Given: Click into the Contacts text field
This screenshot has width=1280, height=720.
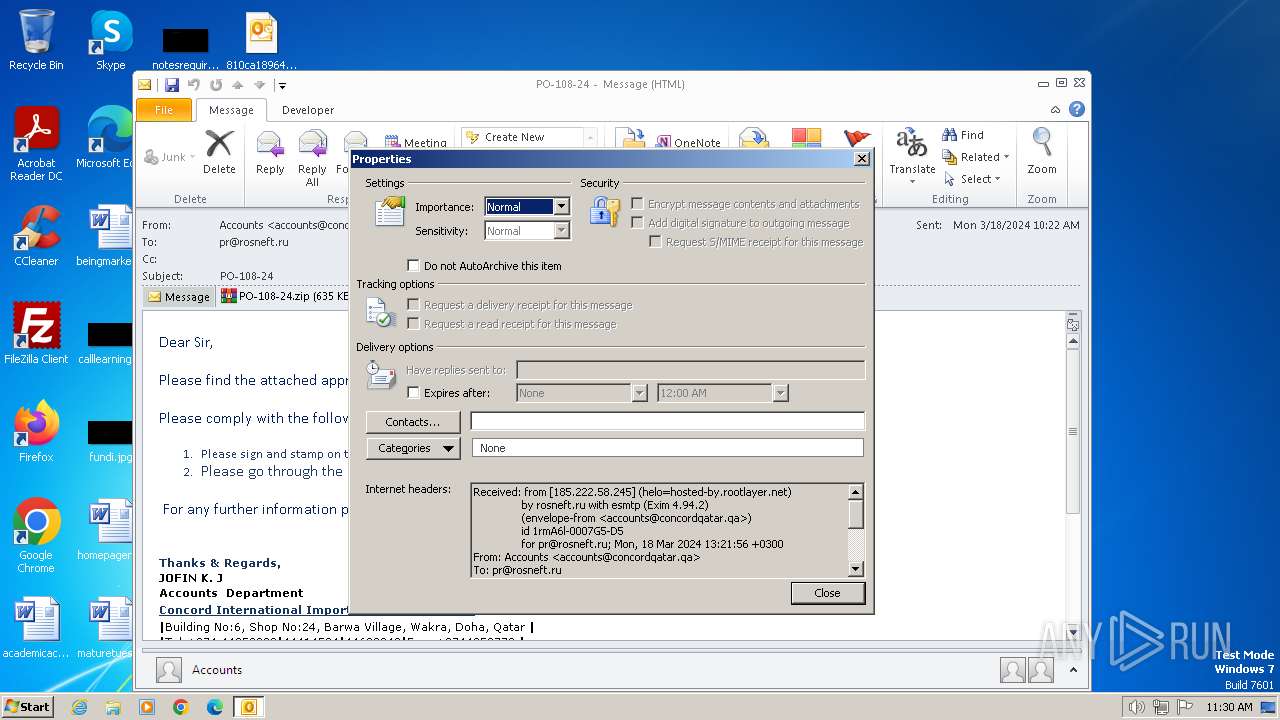Looking at the screenshot, I should point(667,421).
